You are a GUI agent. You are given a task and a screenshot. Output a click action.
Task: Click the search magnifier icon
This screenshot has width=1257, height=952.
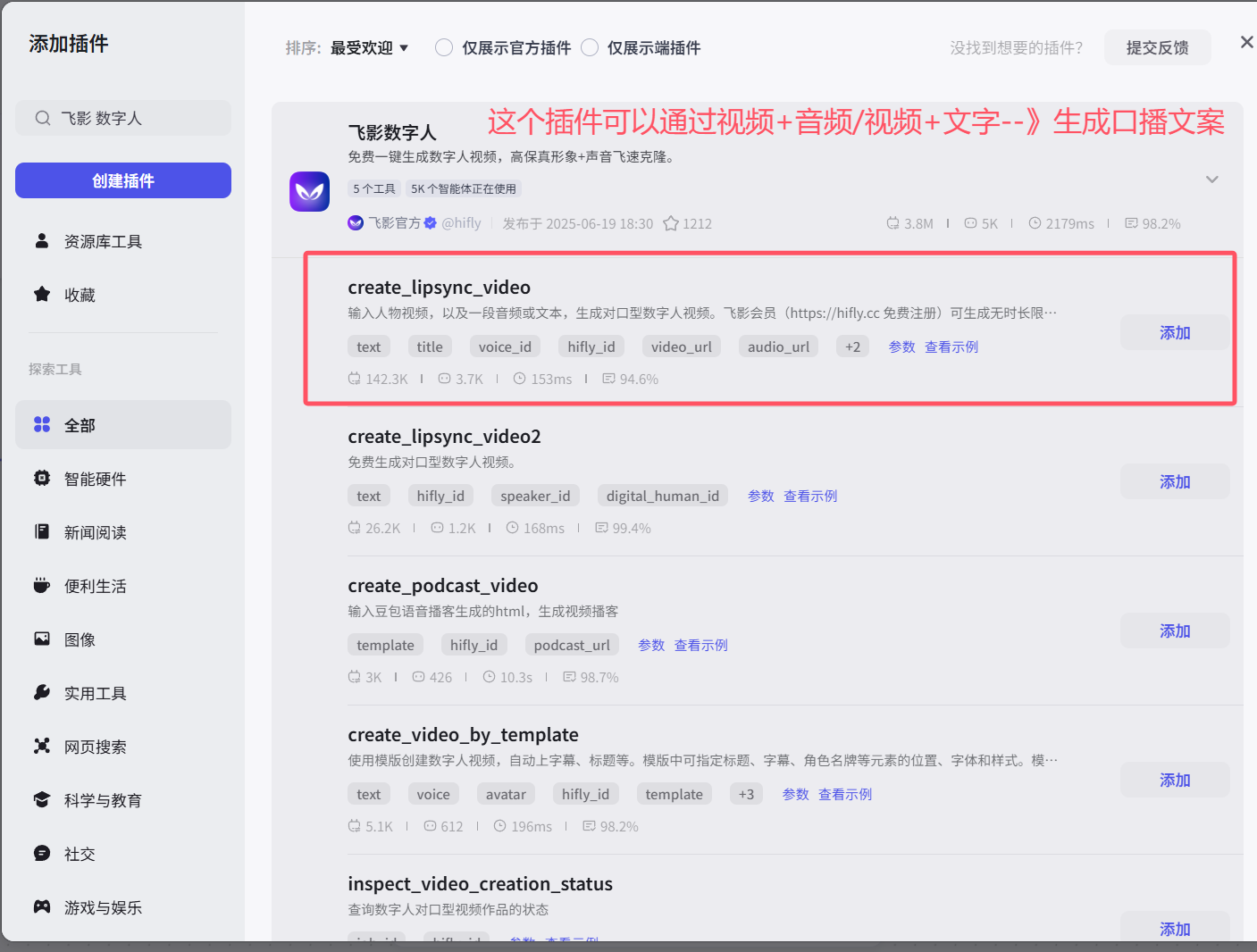point(43,118)
